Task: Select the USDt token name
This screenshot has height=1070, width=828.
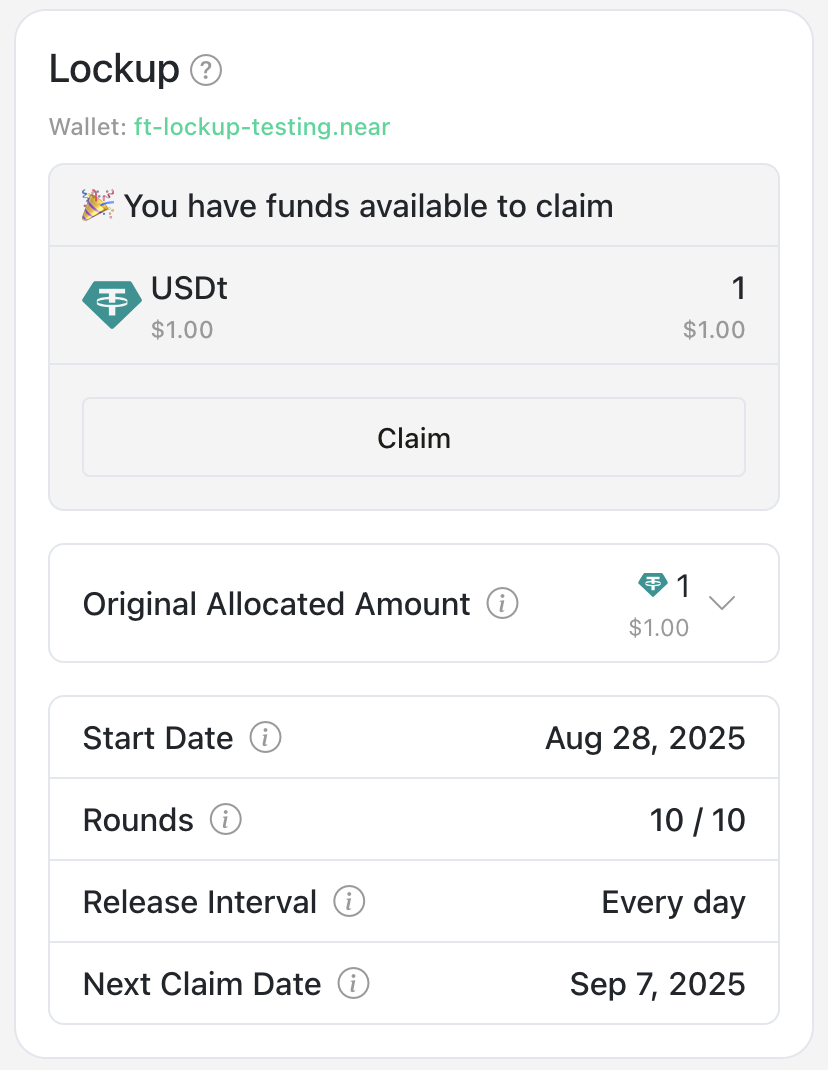Action: tap(189, 288)
